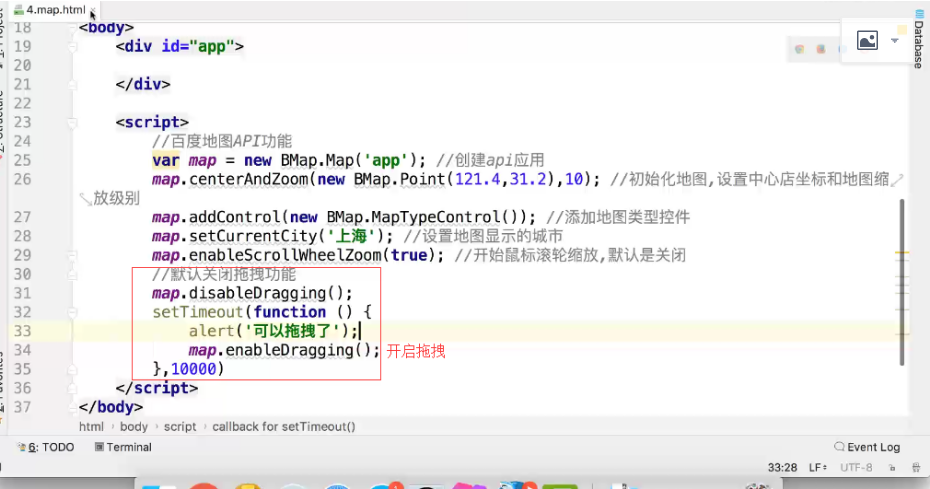Viewport: 930px width, 489px height.
Task: Click the image picture icon at top right
Action: tap(867, 40)
